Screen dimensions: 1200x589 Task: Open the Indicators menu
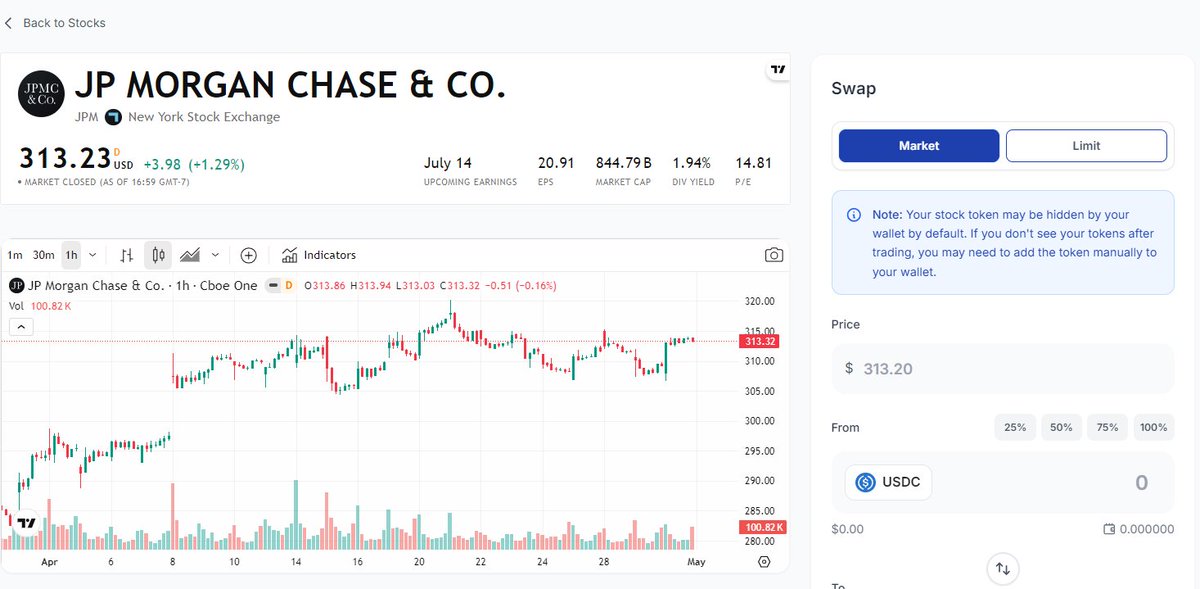(318, 255)
